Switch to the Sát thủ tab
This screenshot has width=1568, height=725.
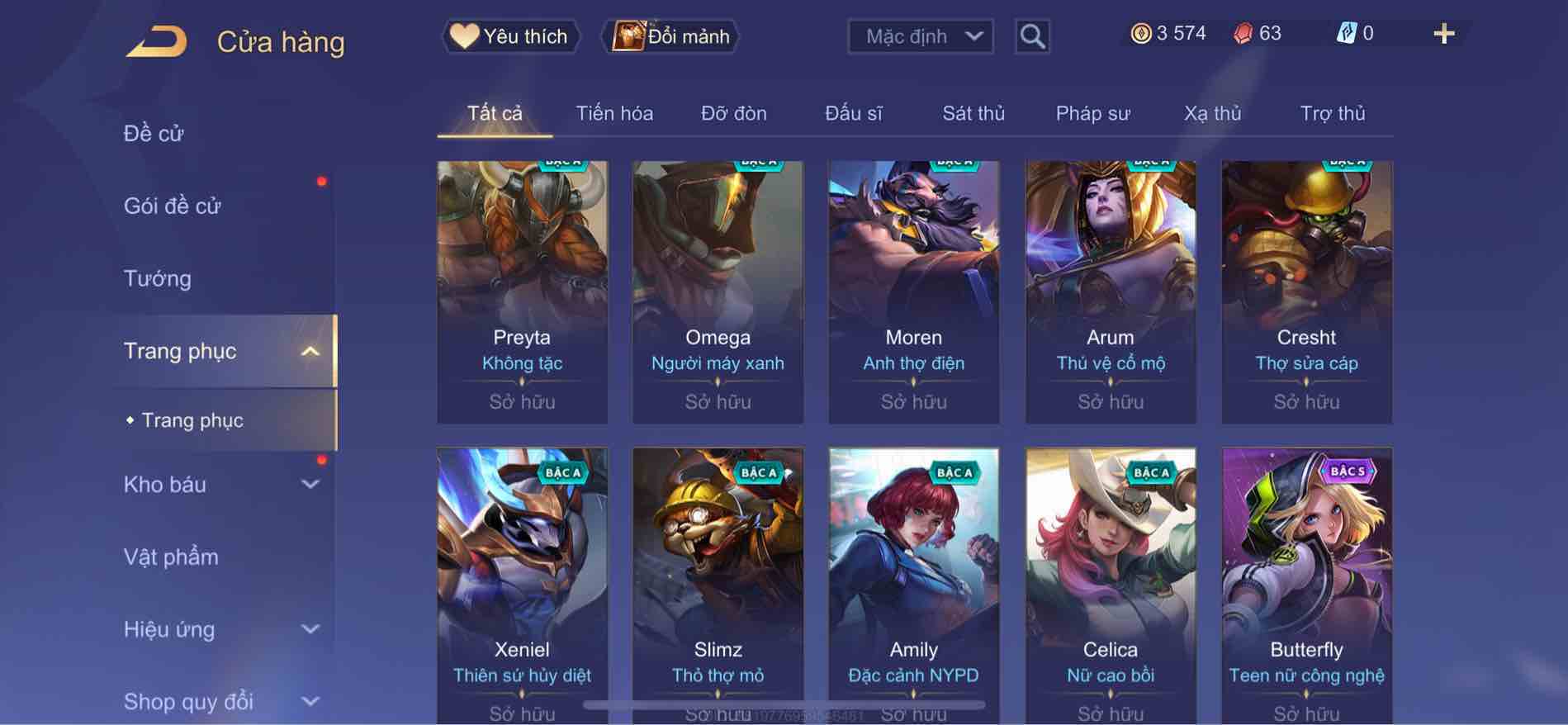[x=973, y=113]
